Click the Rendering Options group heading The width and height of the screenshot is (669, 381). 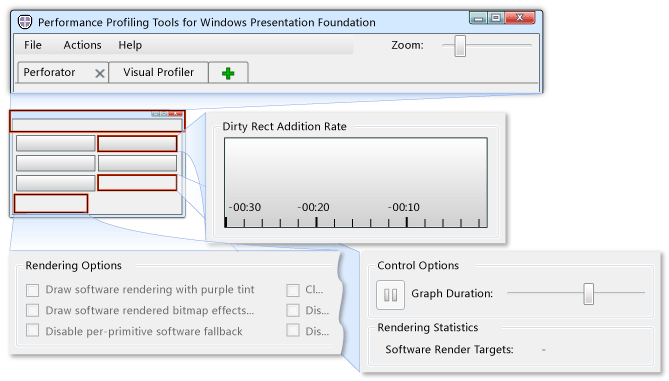coord(73,265)
